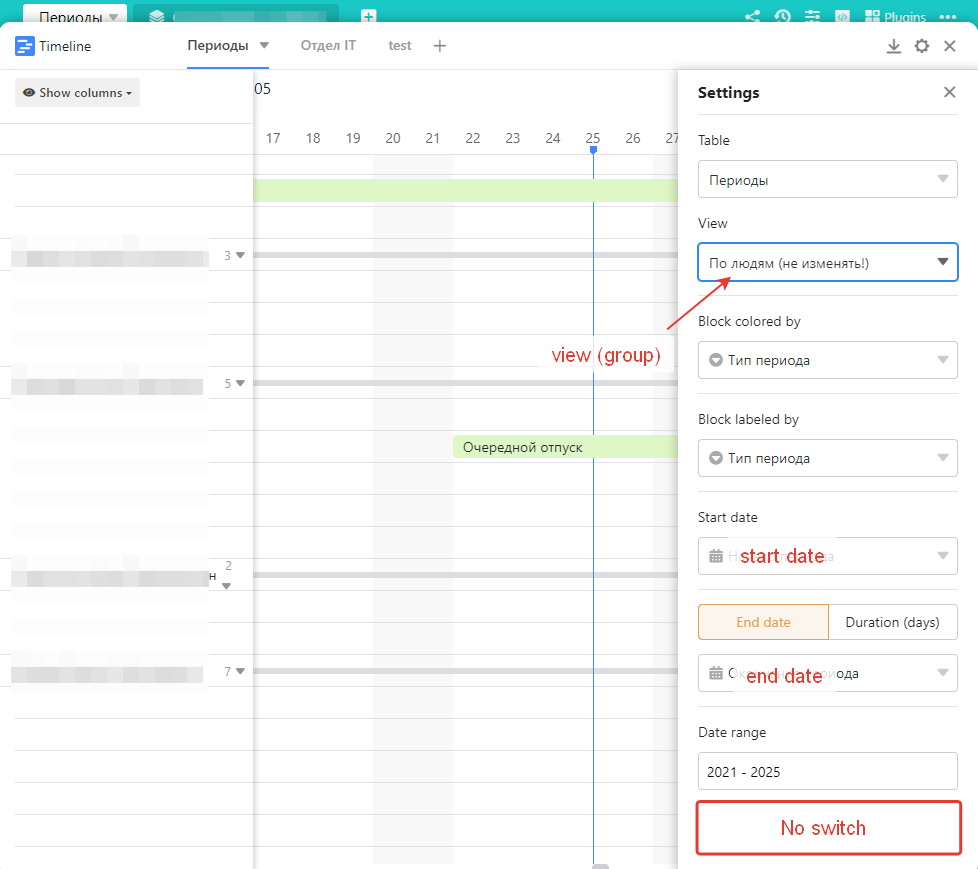Click the Date range field 2021 - 2025
This screenshot has height=869, width=978.
coord(827,772)
